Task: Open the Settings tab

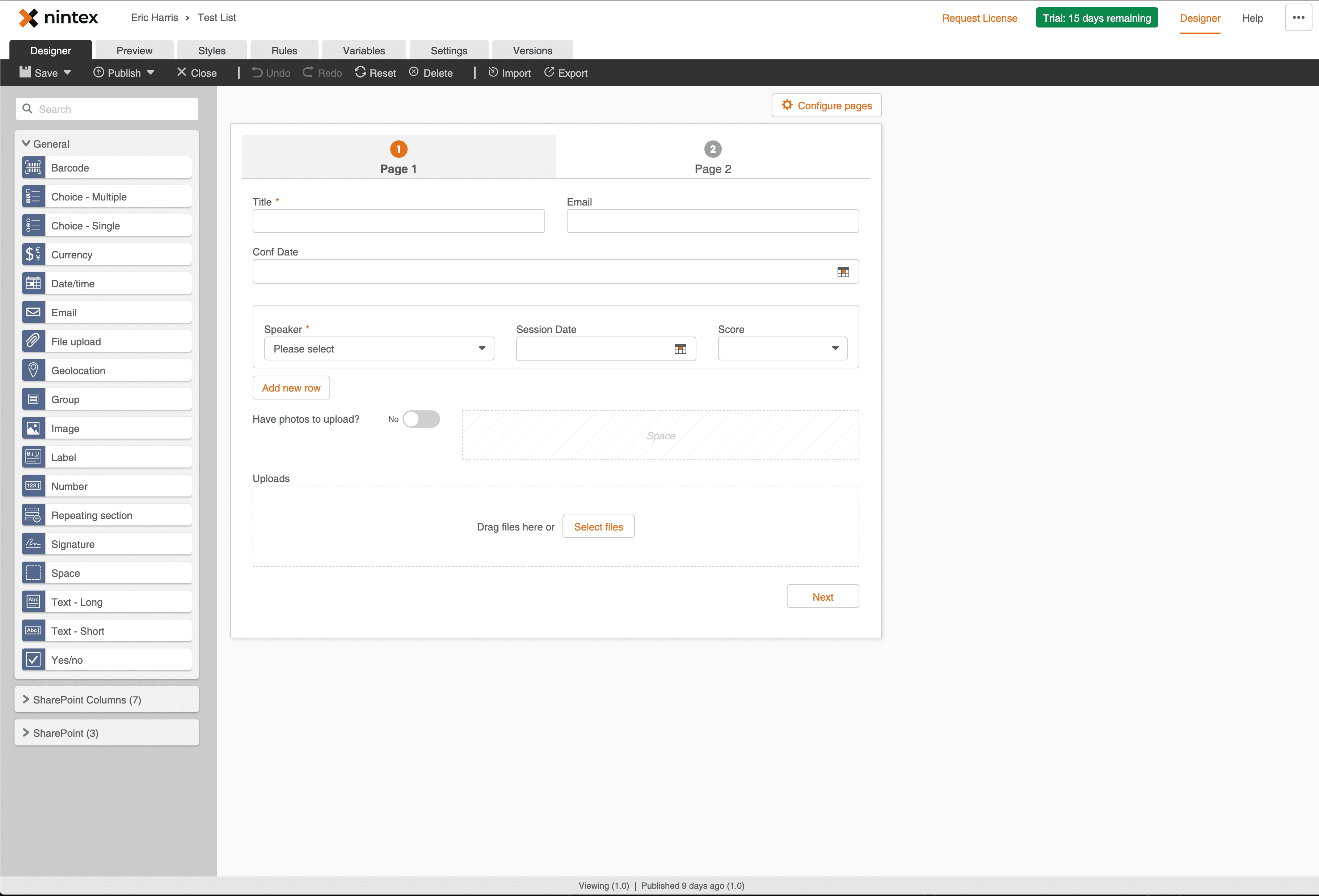Action: [x=449, y=50]
